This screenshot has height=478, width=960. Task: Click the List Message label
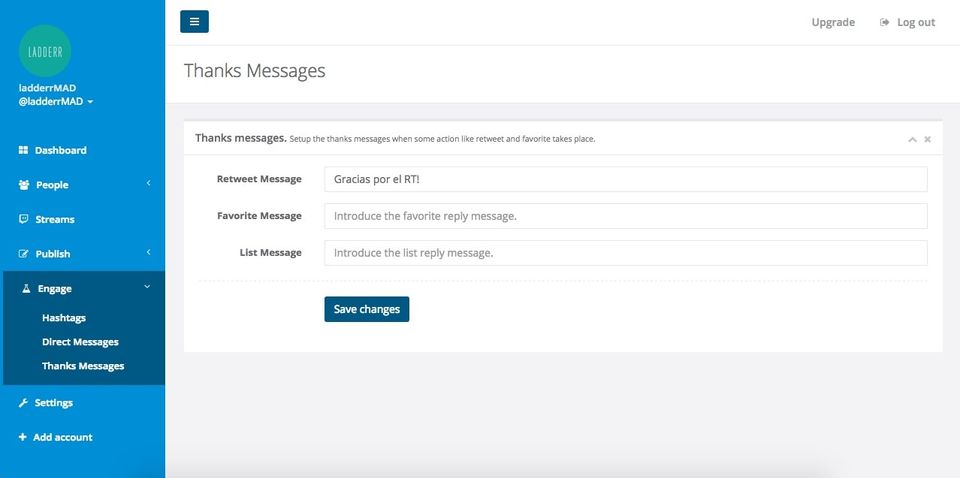click(x=271, y=252)
